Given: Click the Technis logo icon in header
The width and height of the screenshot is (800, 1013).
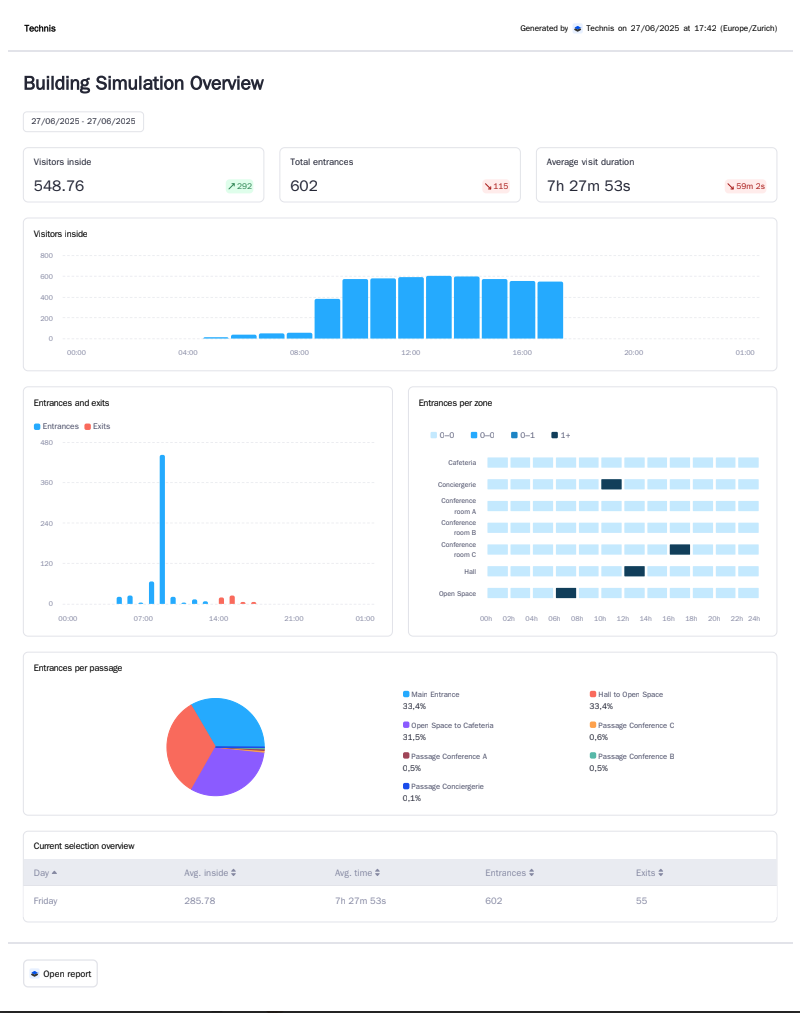Looking at the screenshot, I should (578, 29).
